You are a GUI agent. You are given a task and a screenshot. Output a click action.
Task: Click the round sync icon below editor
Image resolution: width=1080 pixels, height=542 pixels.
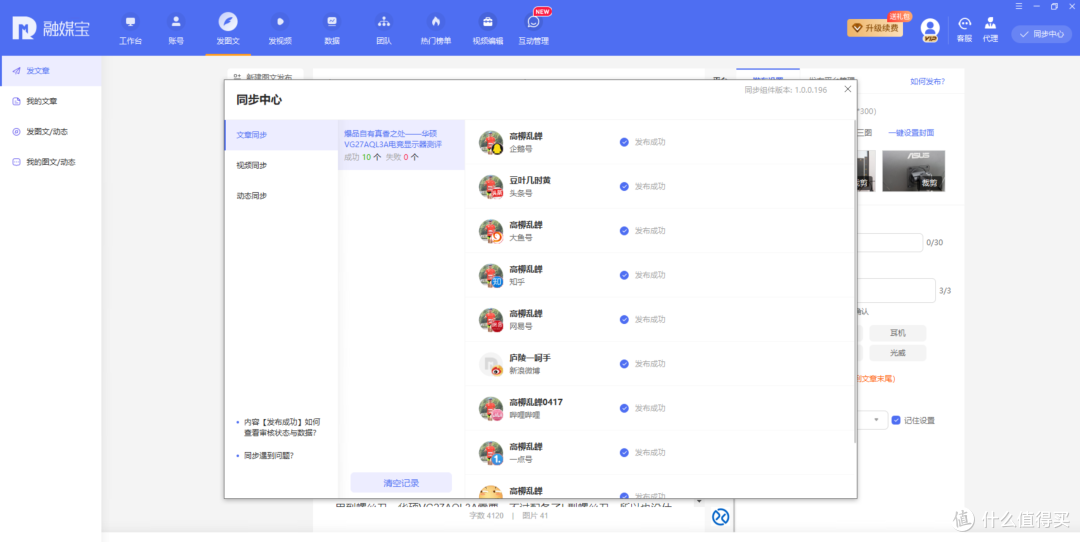tap(720, 517)
